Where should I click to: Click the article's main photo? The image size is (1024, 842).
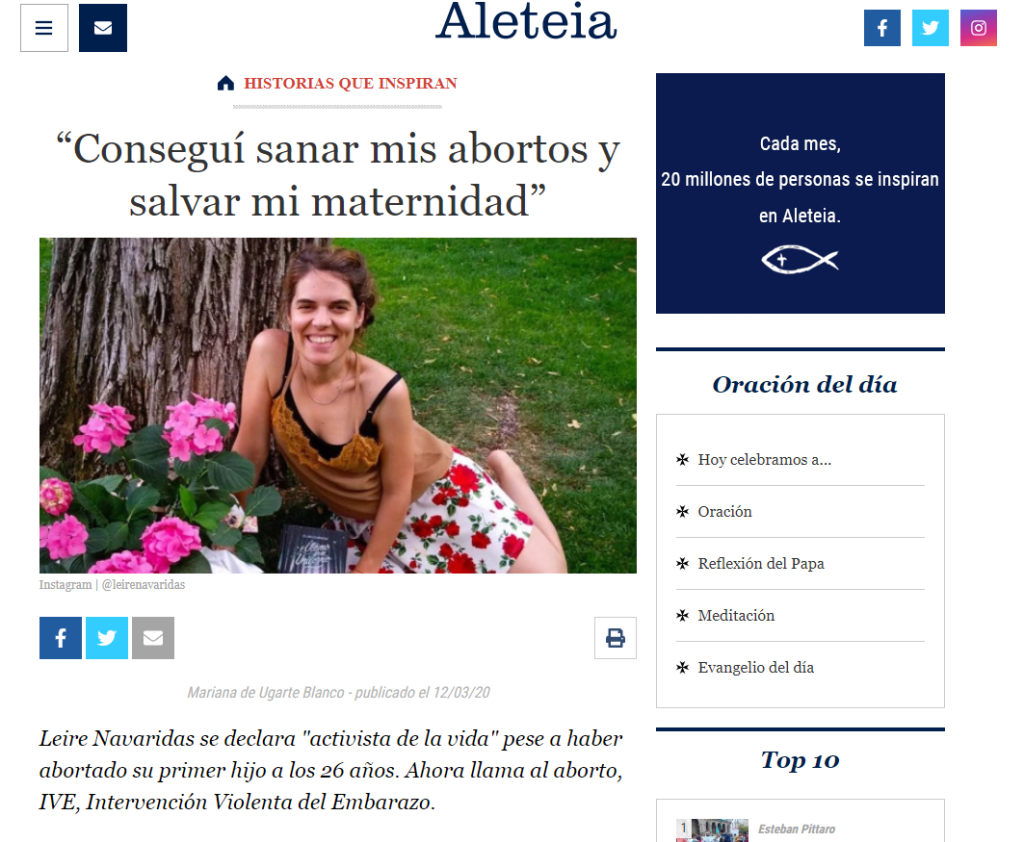338,406
